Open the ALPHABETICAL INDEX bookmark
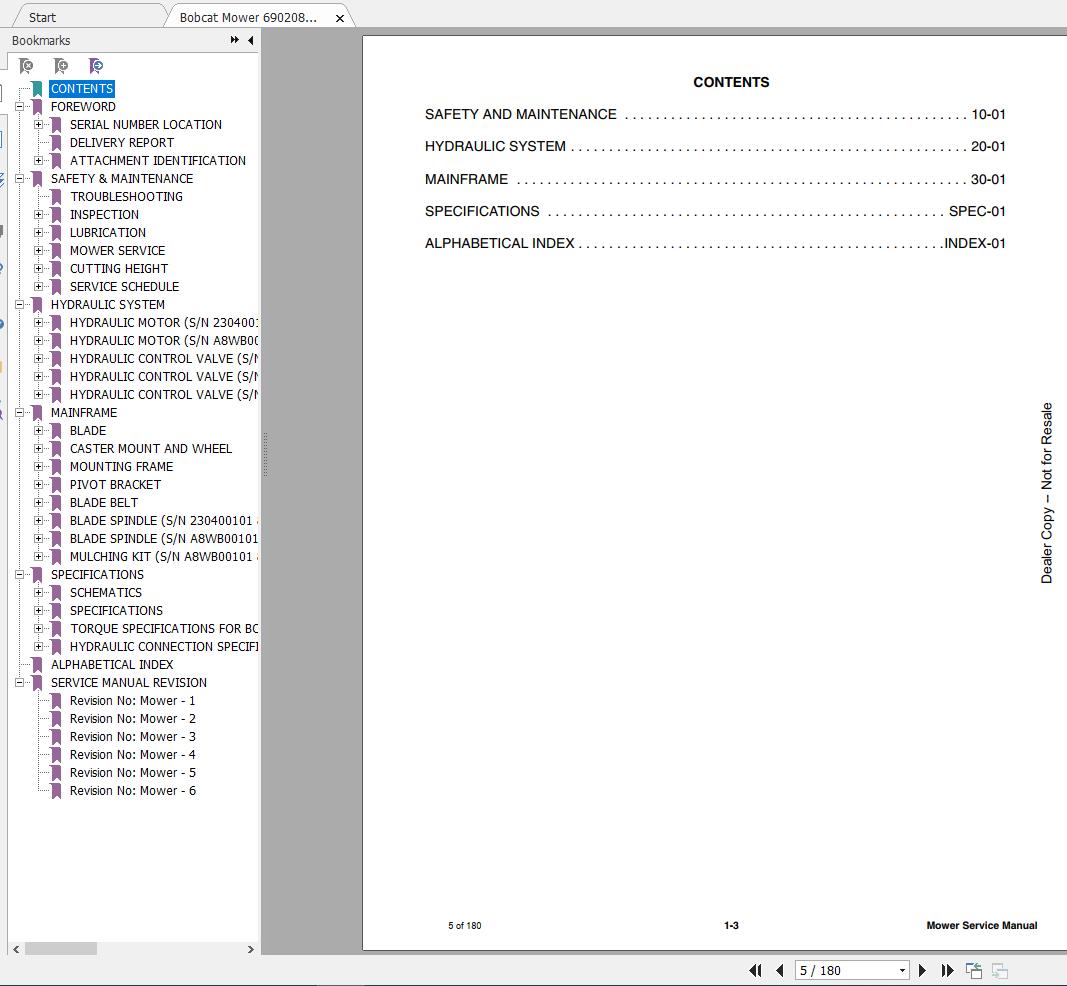1067x986 pixels. [112, 665]
